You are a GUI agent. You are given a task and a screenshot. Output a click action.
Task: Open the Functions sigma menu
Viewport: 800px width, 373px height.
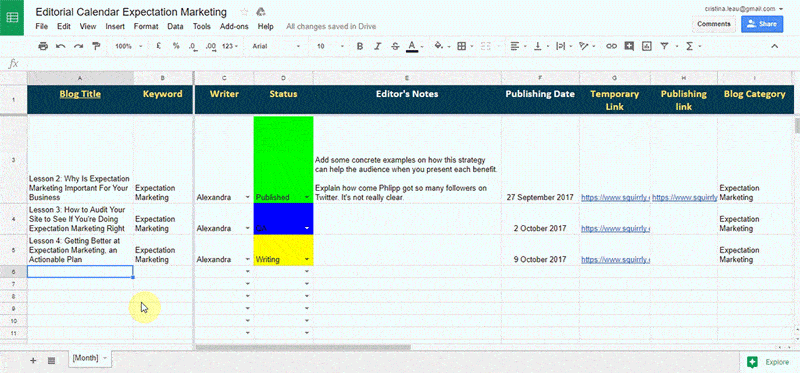[690, 46]
